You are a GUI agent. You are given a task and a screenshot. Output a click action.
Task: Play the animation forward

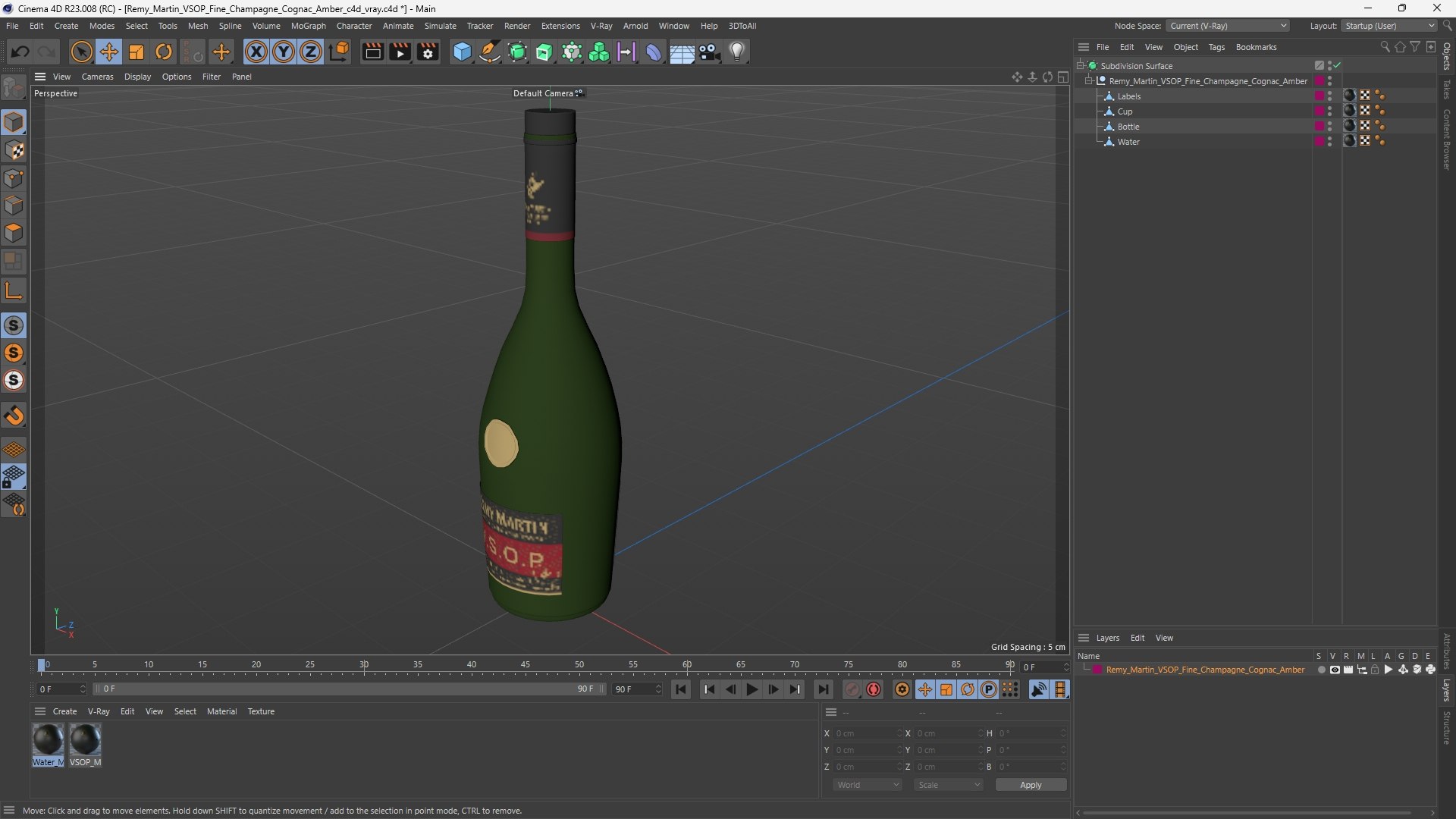(x=752, y=689)
